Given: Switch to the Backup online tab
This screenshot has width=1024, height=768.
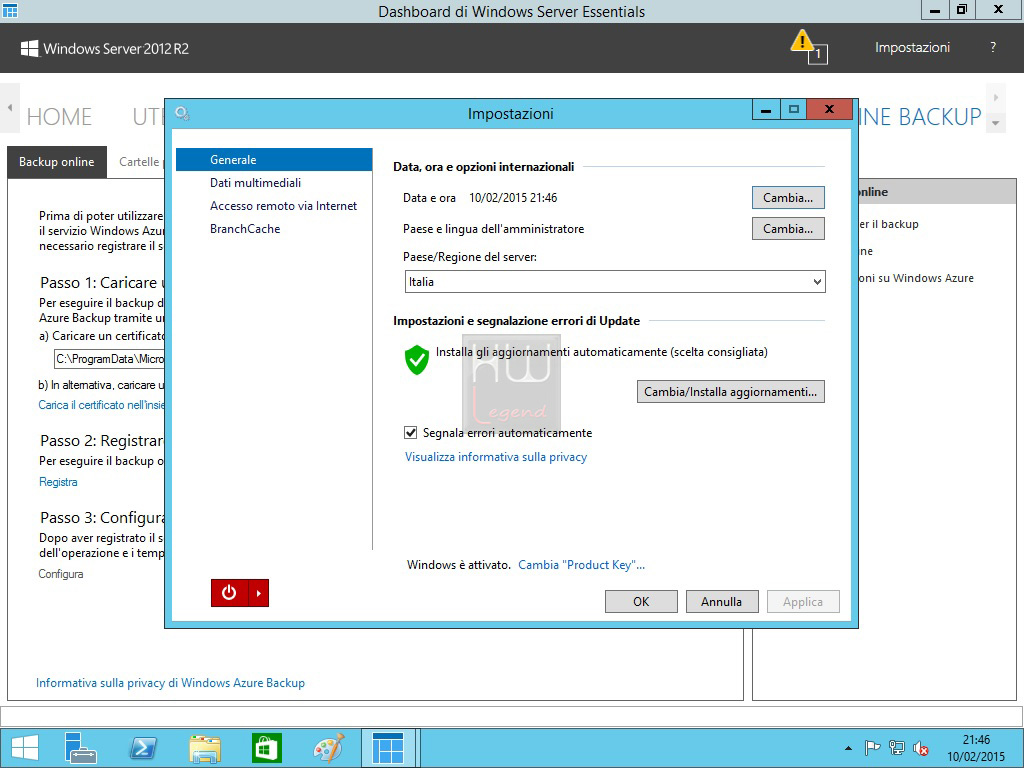Looking at the screenshot, I should (57, 162).
